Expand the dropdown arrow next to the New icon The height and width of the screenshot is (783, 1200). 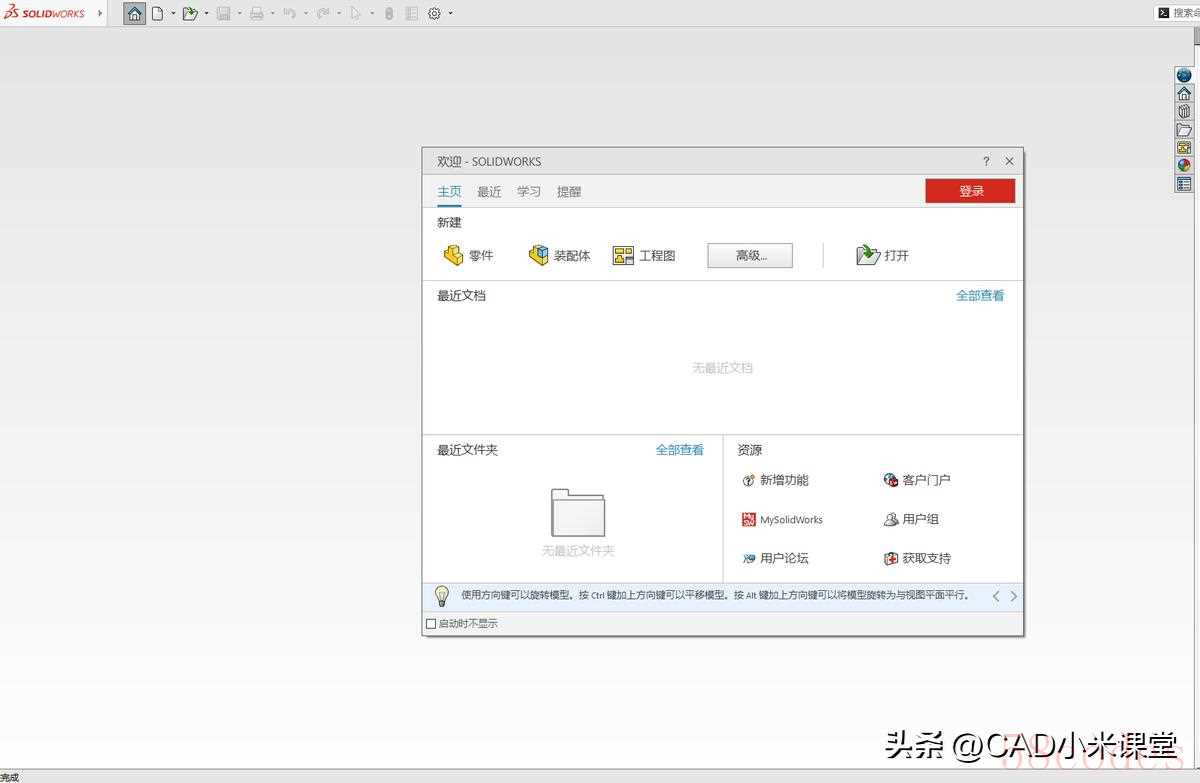point(173,14)
